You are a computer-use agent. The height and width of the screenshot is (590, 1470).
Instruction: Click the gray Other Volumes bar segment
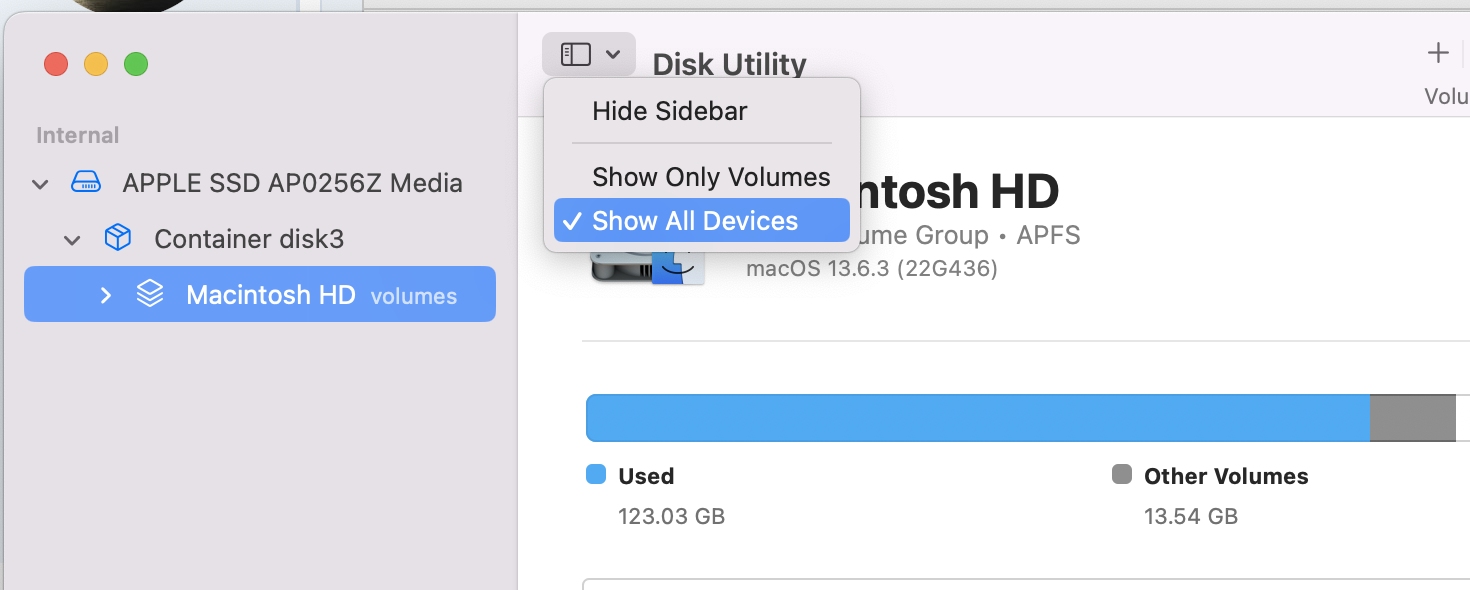pyautogui.click(x=1411, y=418)
